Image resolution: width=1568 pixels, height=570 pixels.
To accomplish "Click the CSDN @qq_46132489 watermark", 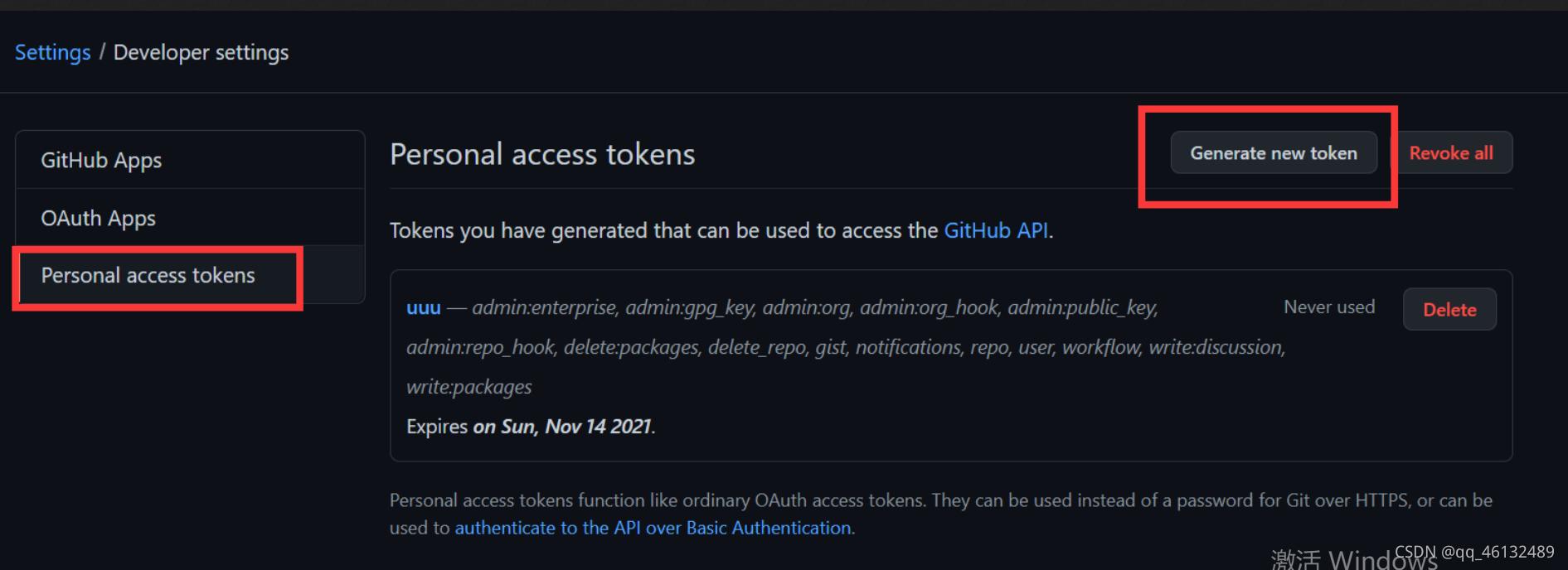I will (1474, 553).
